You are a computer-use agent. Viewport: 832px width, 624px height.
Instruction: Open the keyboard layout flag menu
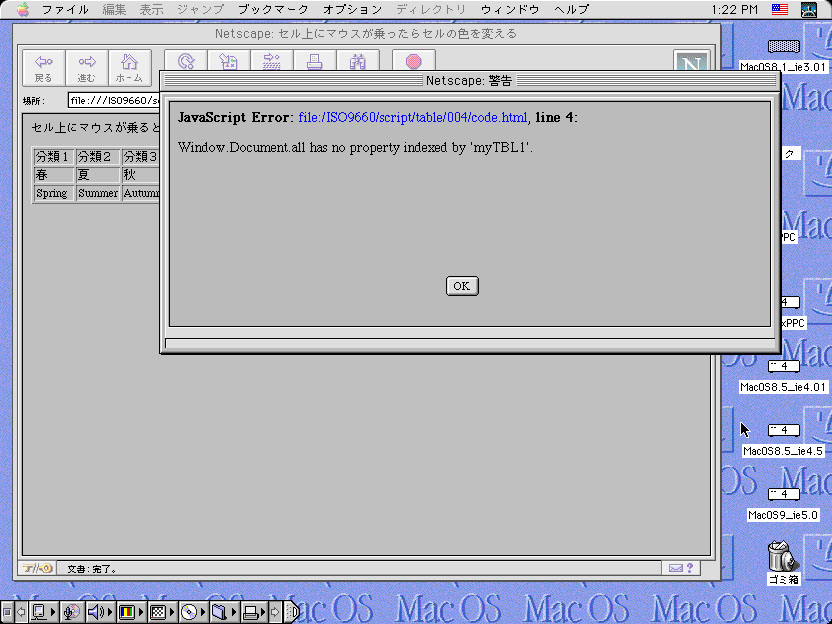point(779,10)
